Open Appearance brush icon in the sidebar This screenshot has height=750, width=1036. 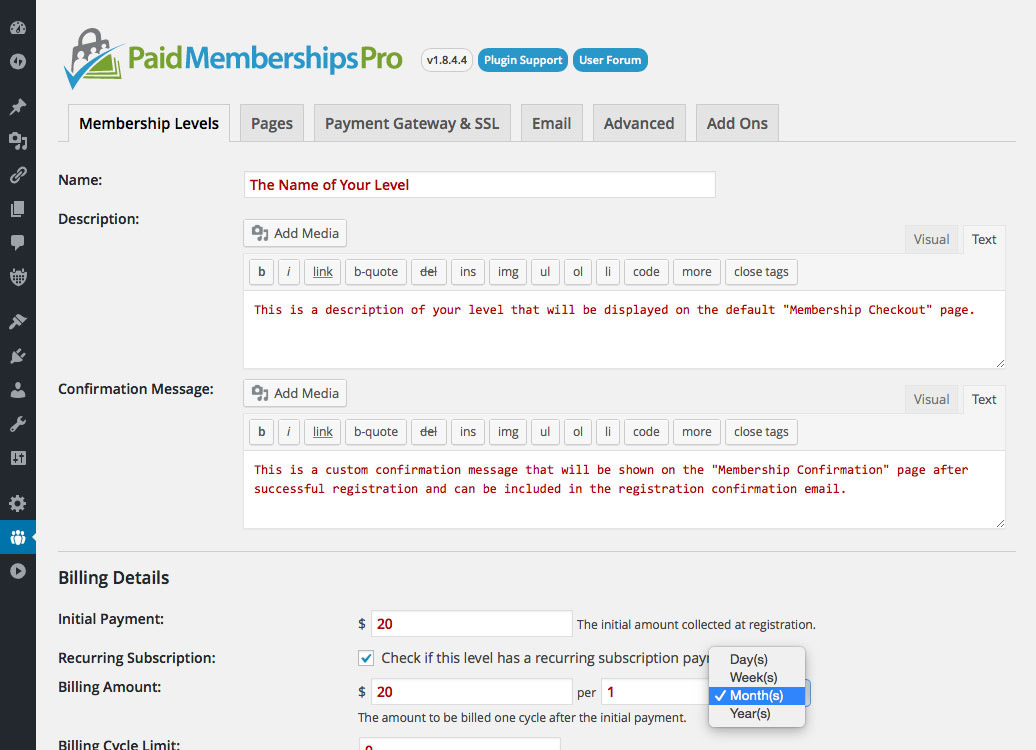pos(18,322)
